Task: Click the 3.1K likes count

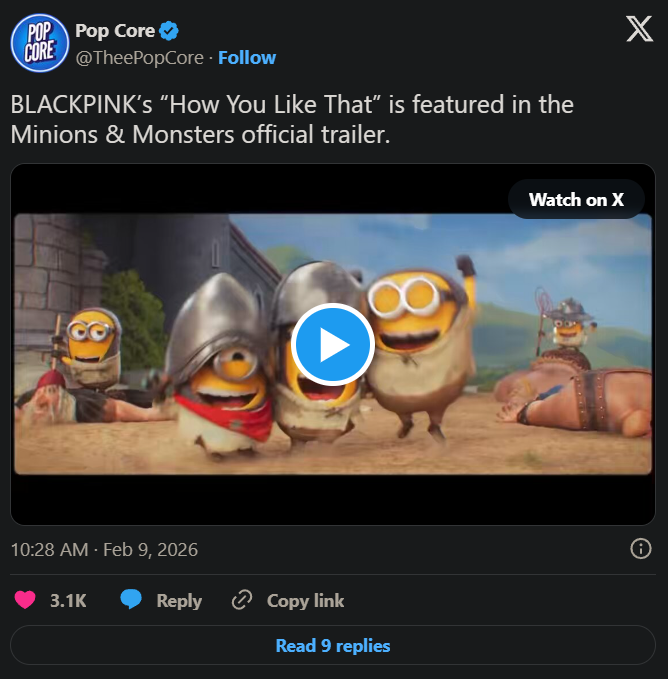Action: pos(68,601)
